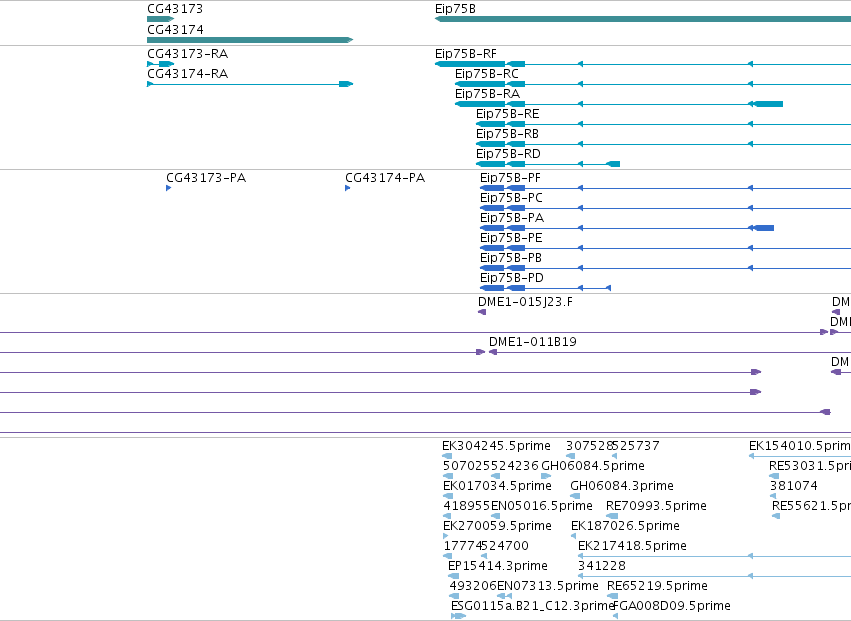
Task: Click the EK270059.5prime EST label
Action: [497, 527]
